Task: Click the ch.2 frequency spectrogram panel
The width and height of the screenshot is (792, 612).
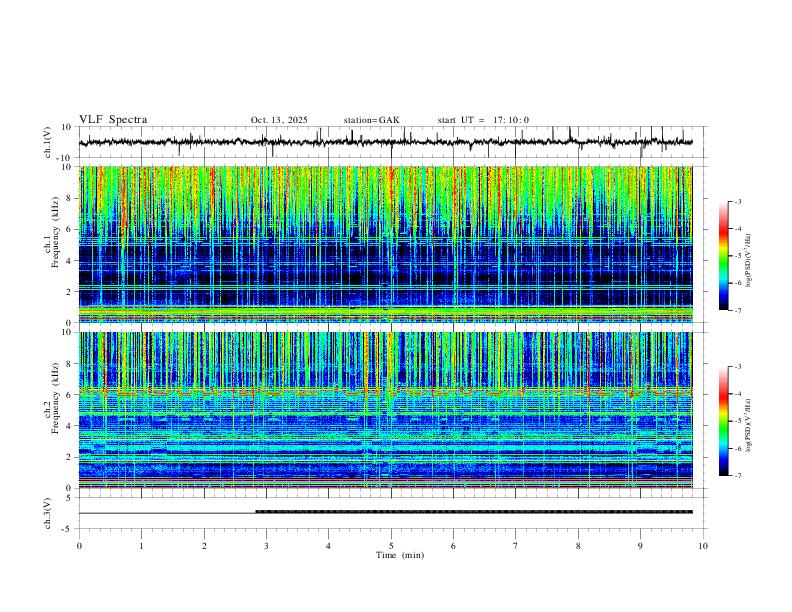Action: point(385,410)
